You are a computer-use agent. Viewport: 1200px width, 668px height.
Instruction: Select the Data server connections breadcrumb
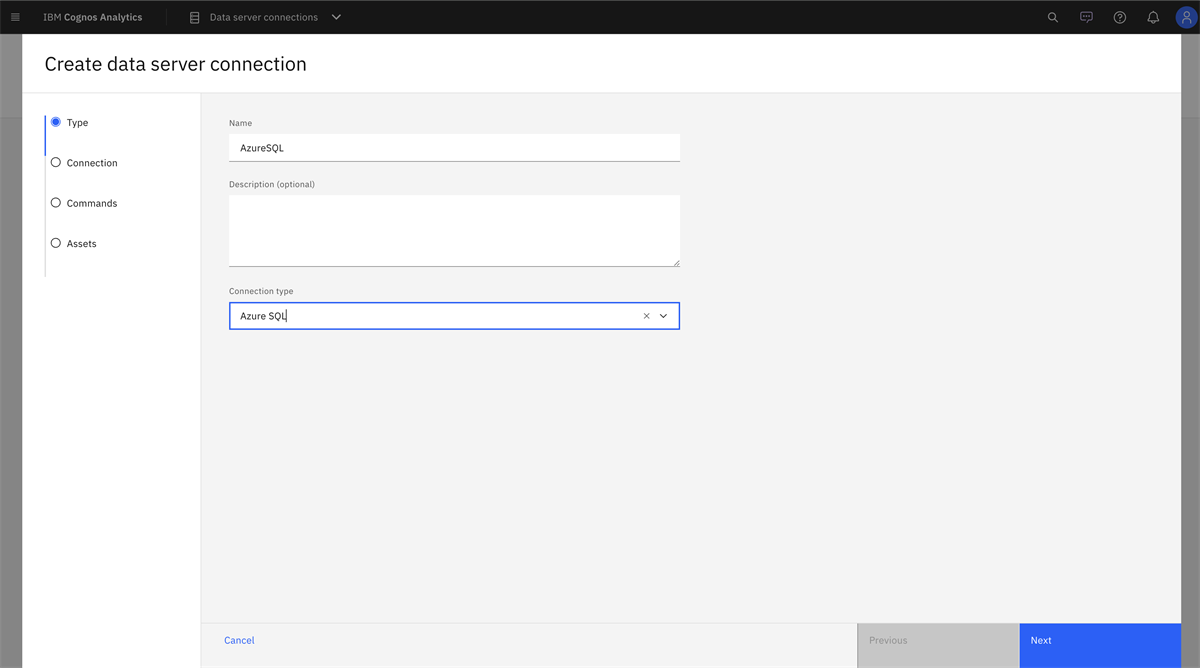[264, 16]
